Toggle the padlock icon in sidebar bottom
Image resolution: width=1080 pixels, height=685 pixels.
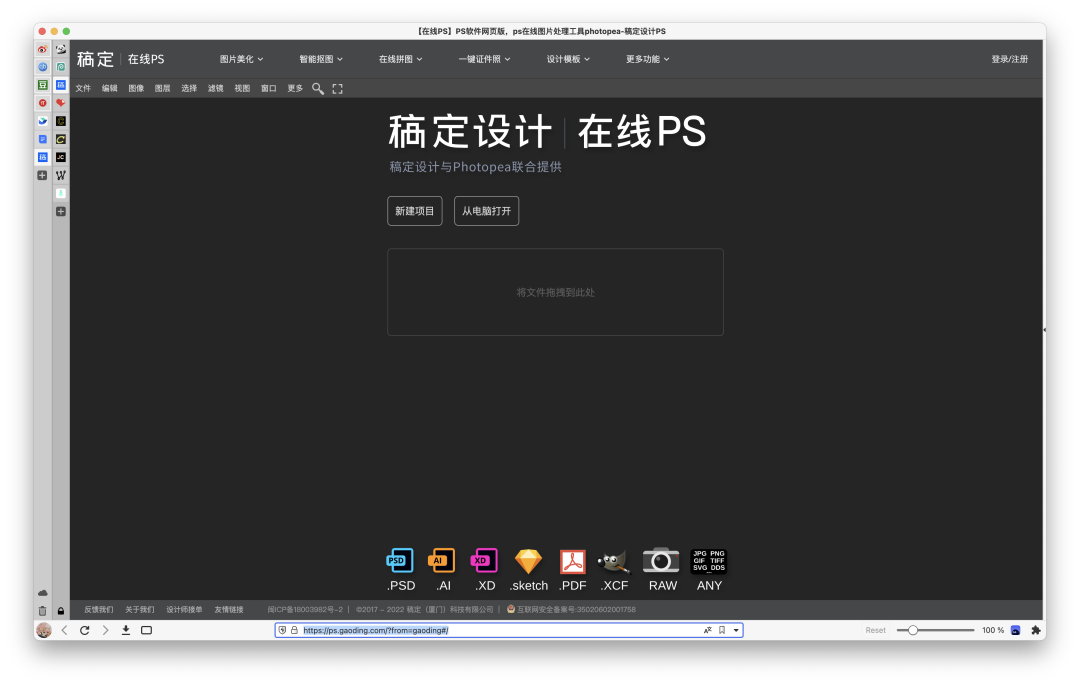61,611
